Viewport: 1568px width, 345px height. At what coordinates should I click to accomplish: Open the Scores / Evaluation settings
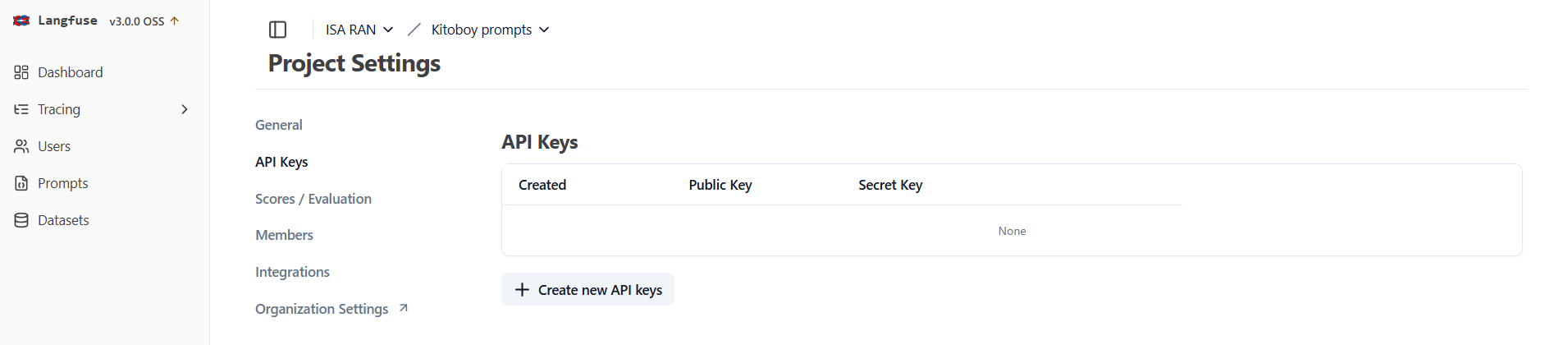pyautogui.click(x=313, y=199)
